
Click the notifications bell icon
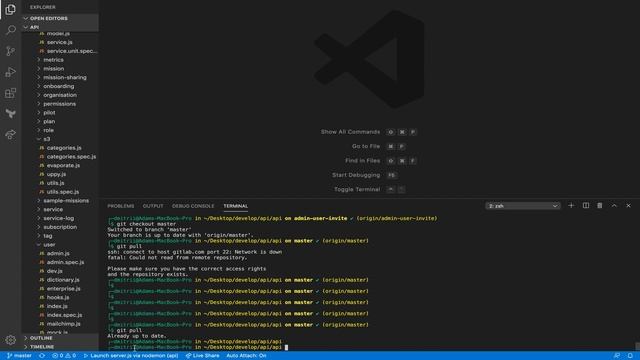(x=630, y=356)
